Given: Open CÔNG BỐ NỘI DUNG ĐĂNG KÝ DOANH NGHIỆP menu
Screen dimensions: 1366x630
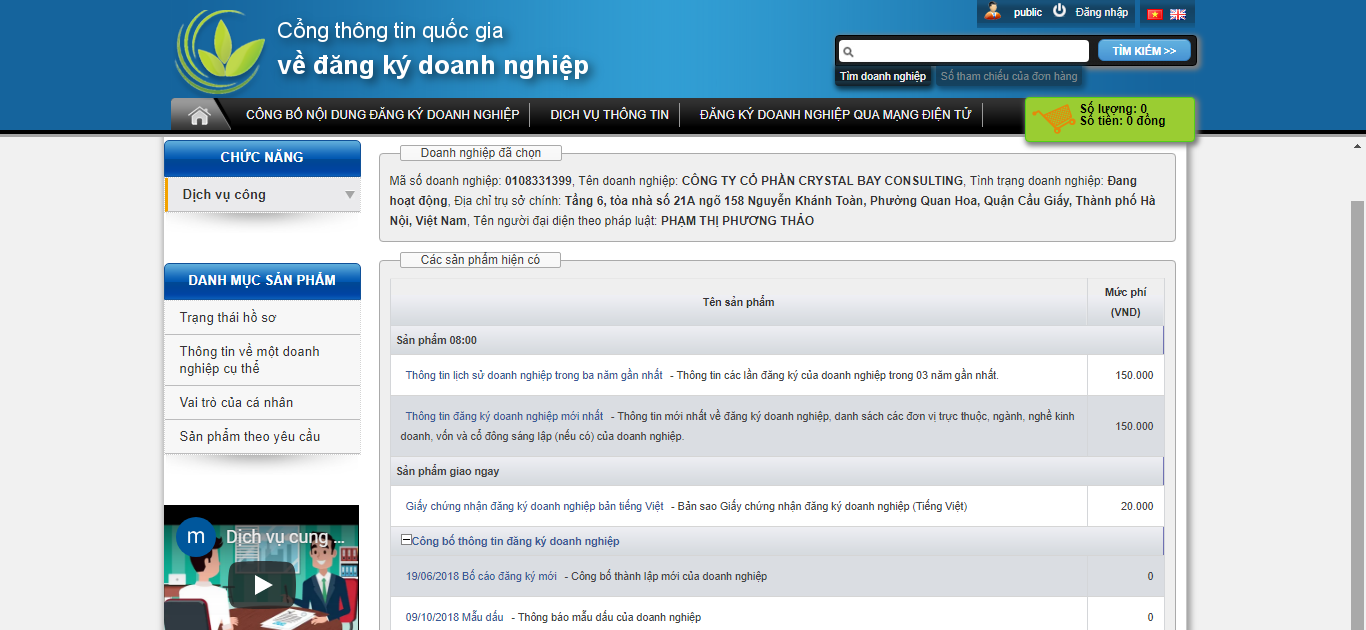Looking at the screenshot, I should click(383, 115).
